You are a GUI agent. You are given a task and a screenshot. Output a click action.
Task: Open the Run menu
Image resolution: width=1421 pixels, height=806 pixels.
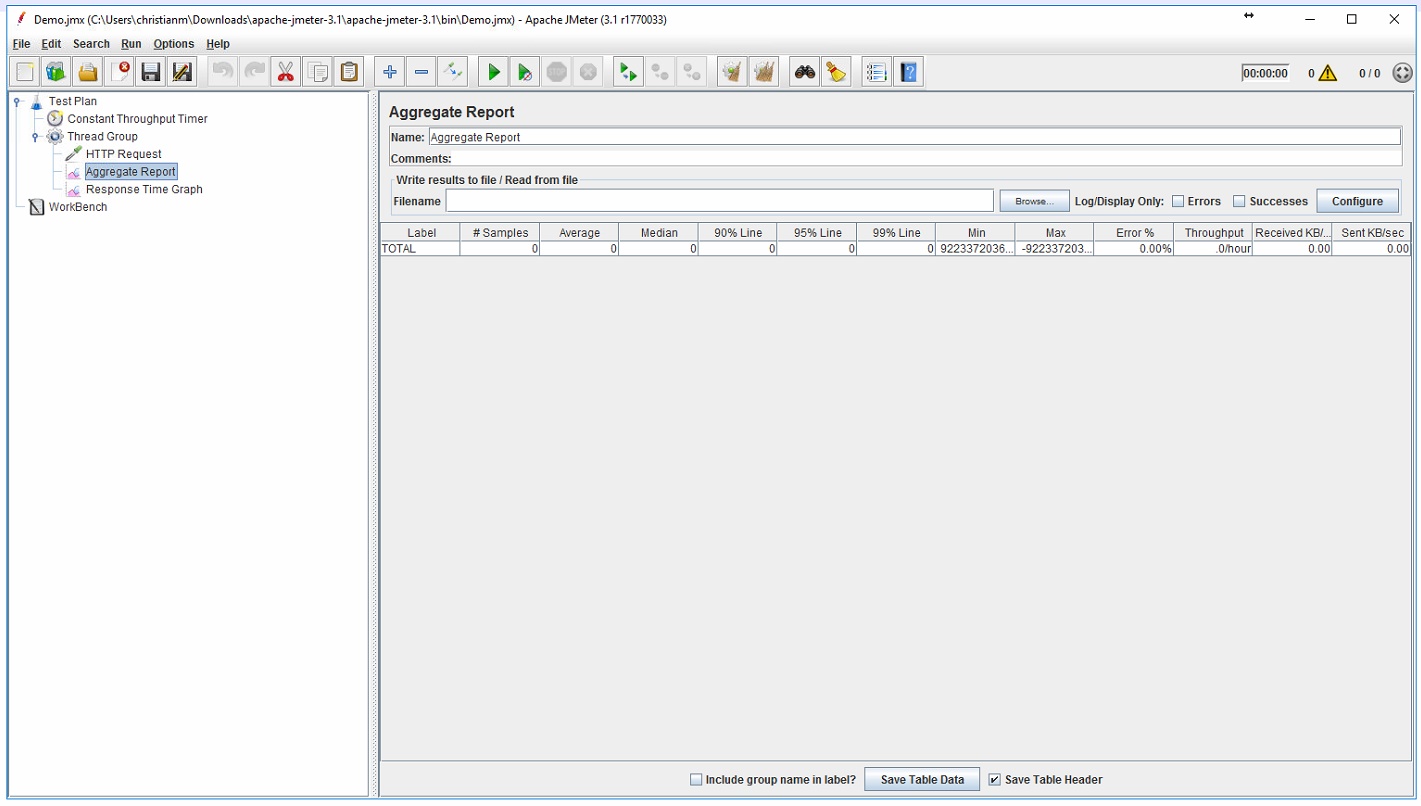(131, 44)
